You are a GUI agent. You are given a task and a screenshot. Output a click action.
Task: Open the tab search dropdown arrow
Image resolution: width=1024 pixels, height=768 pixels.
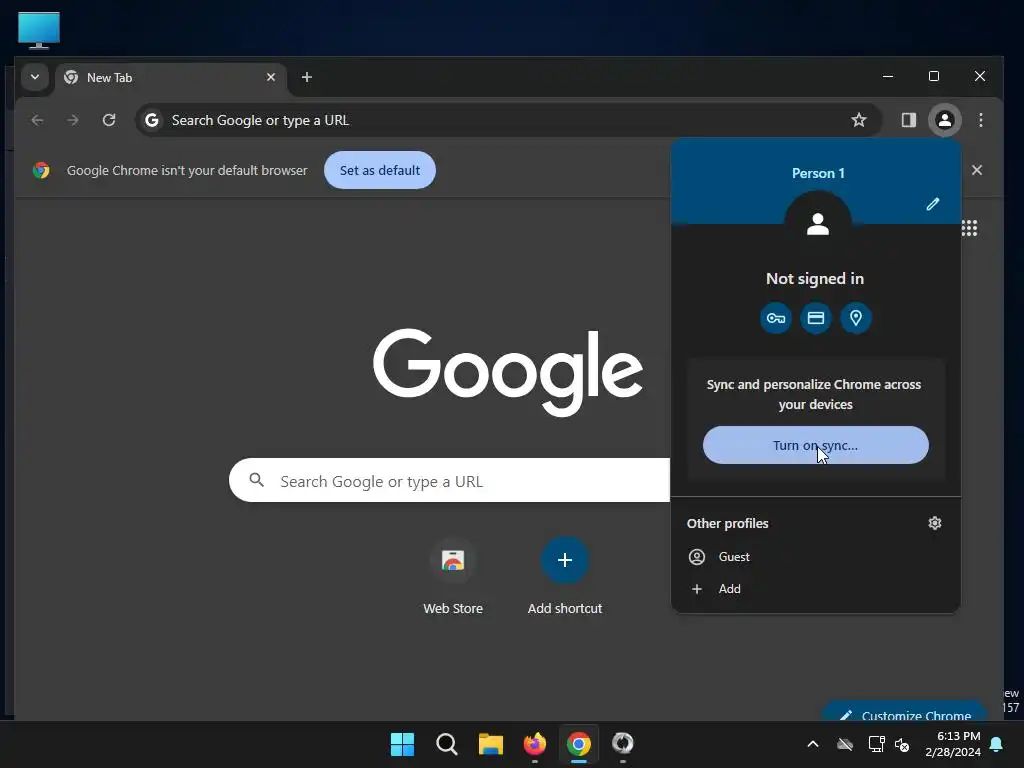pos(35,77)
